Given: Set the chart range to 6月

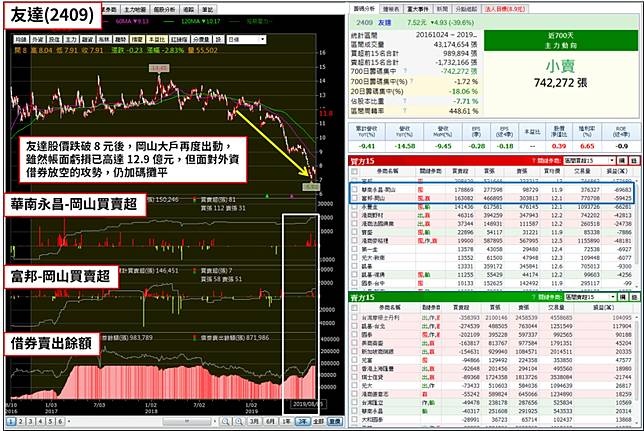Looking at the screenshot, I should (270, 421).
